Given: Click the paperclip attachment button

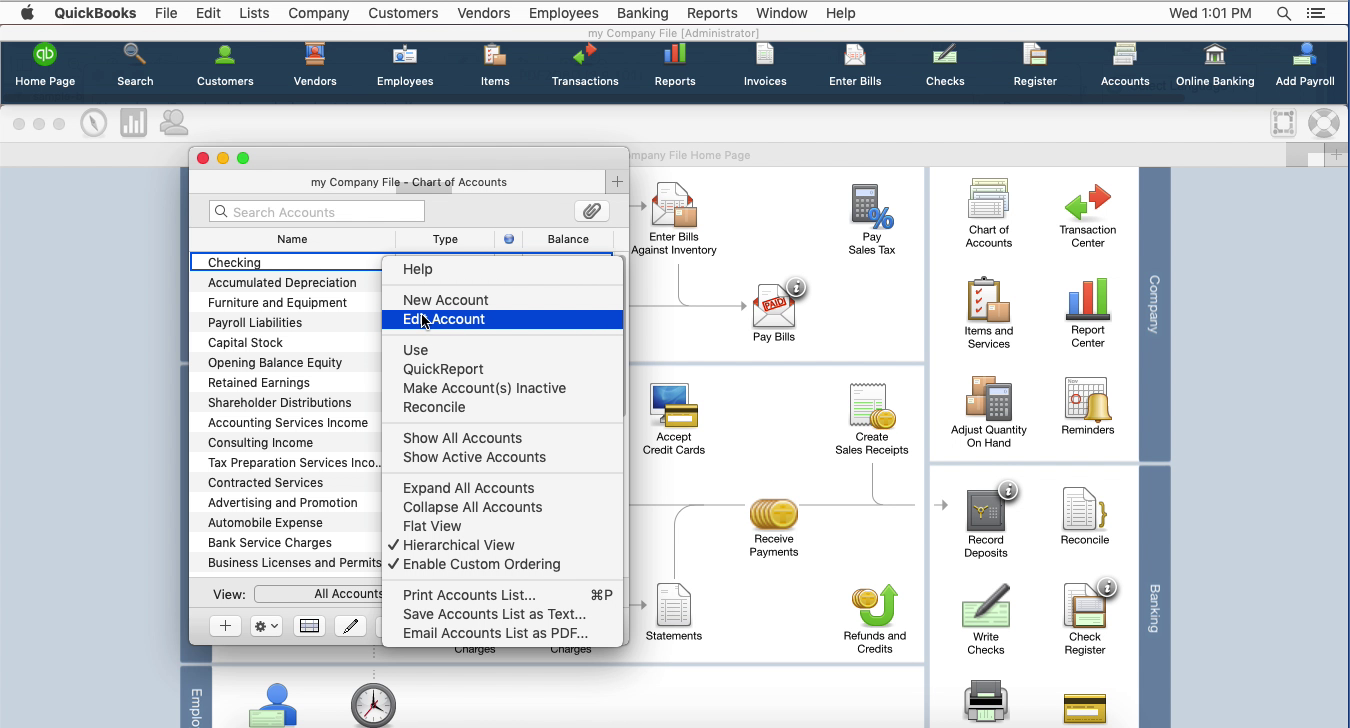Looking at the screenshot, I should [x=592, y=211].
